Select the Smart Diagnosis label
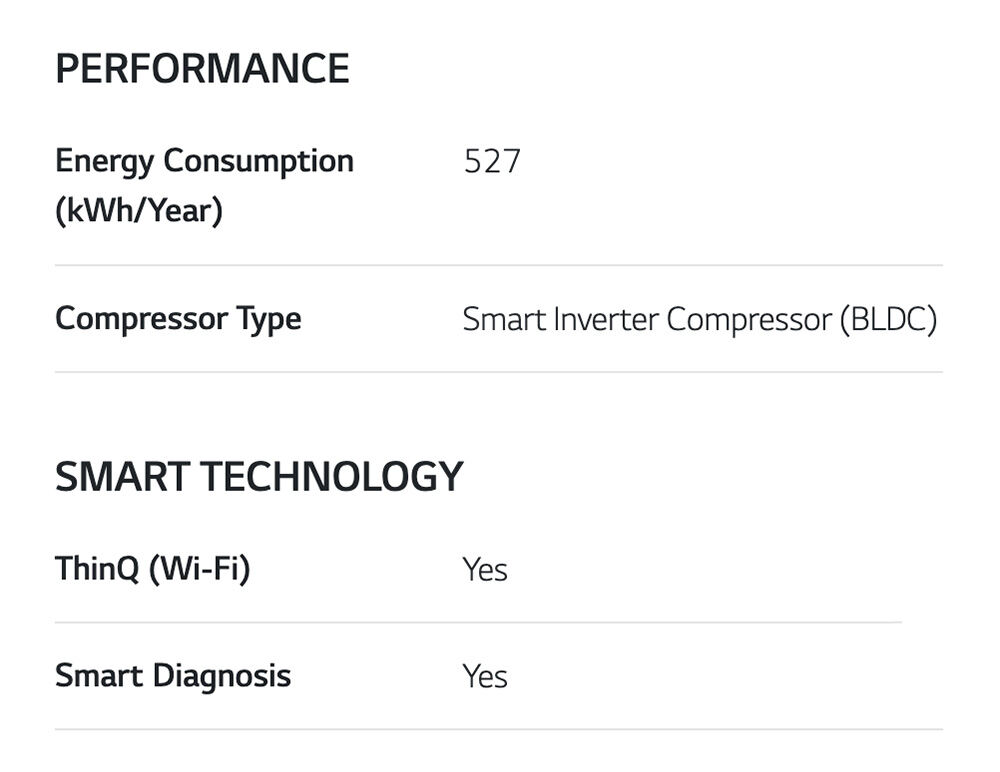Screen dimensions: 1000x772 point(173,676)
